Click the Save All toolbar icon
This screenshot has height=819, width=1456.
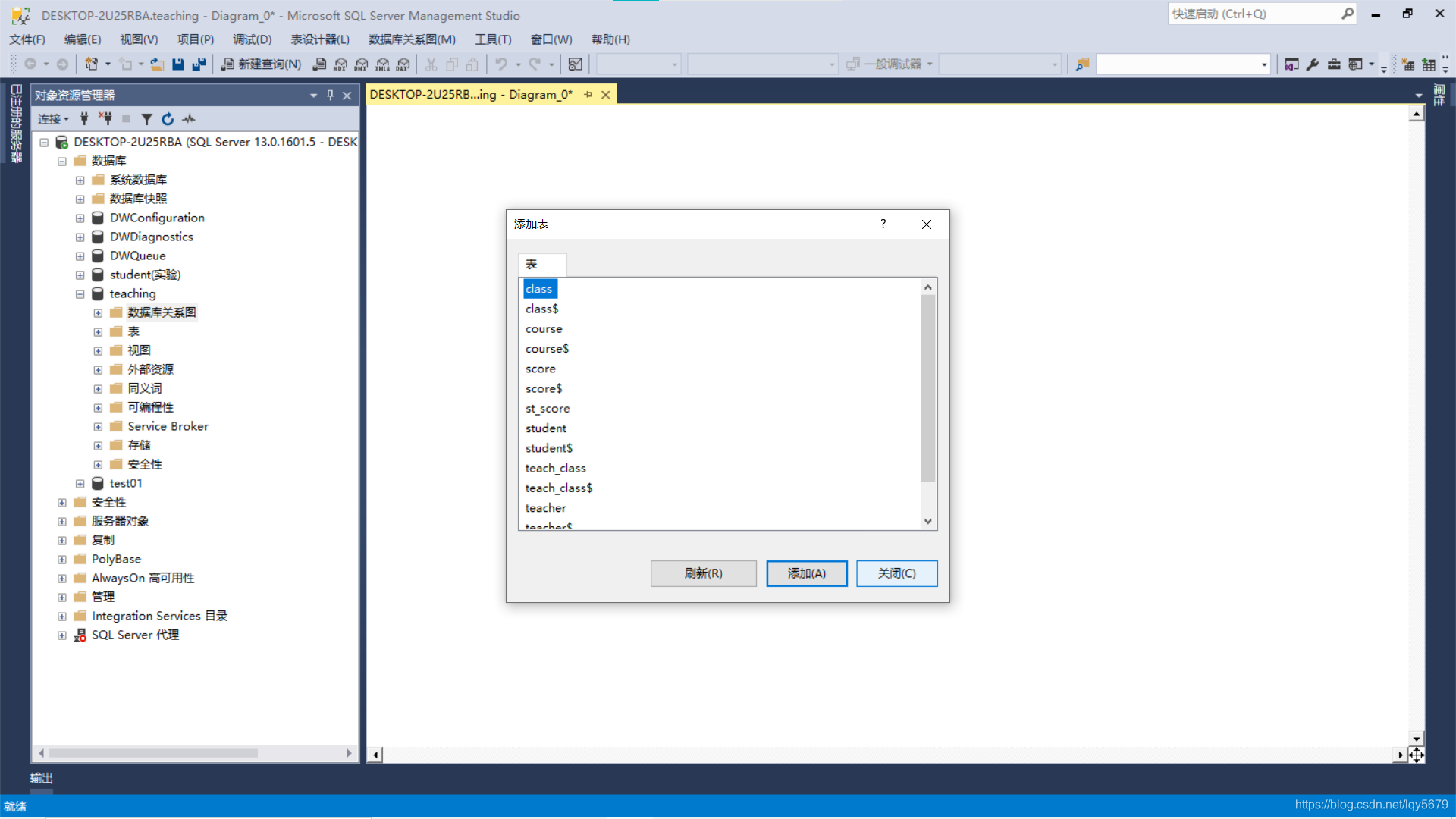199,64
